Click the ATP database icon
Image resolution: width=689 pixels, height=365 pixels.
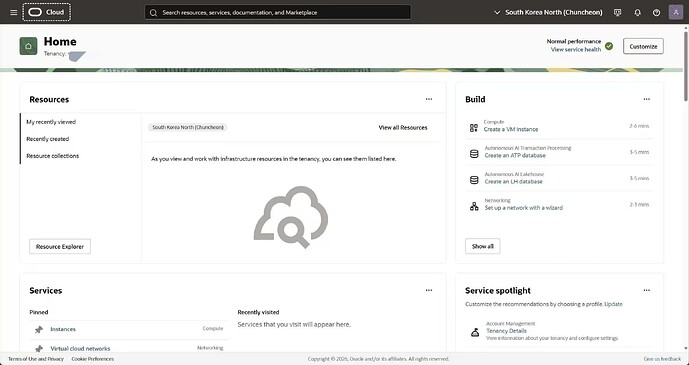(474, 154)
